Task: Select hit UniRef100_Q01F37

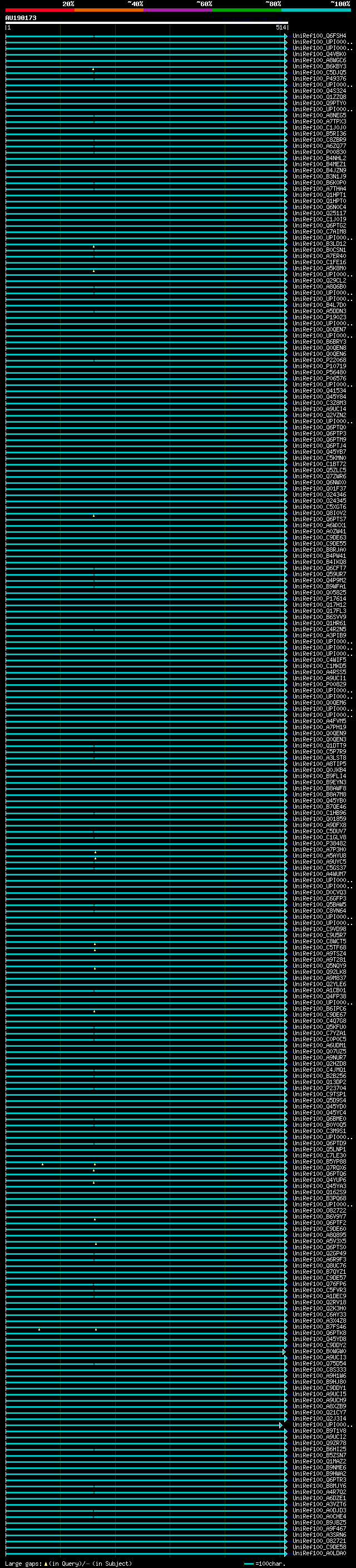Action: pyautogui.click(x=319, y=488)
